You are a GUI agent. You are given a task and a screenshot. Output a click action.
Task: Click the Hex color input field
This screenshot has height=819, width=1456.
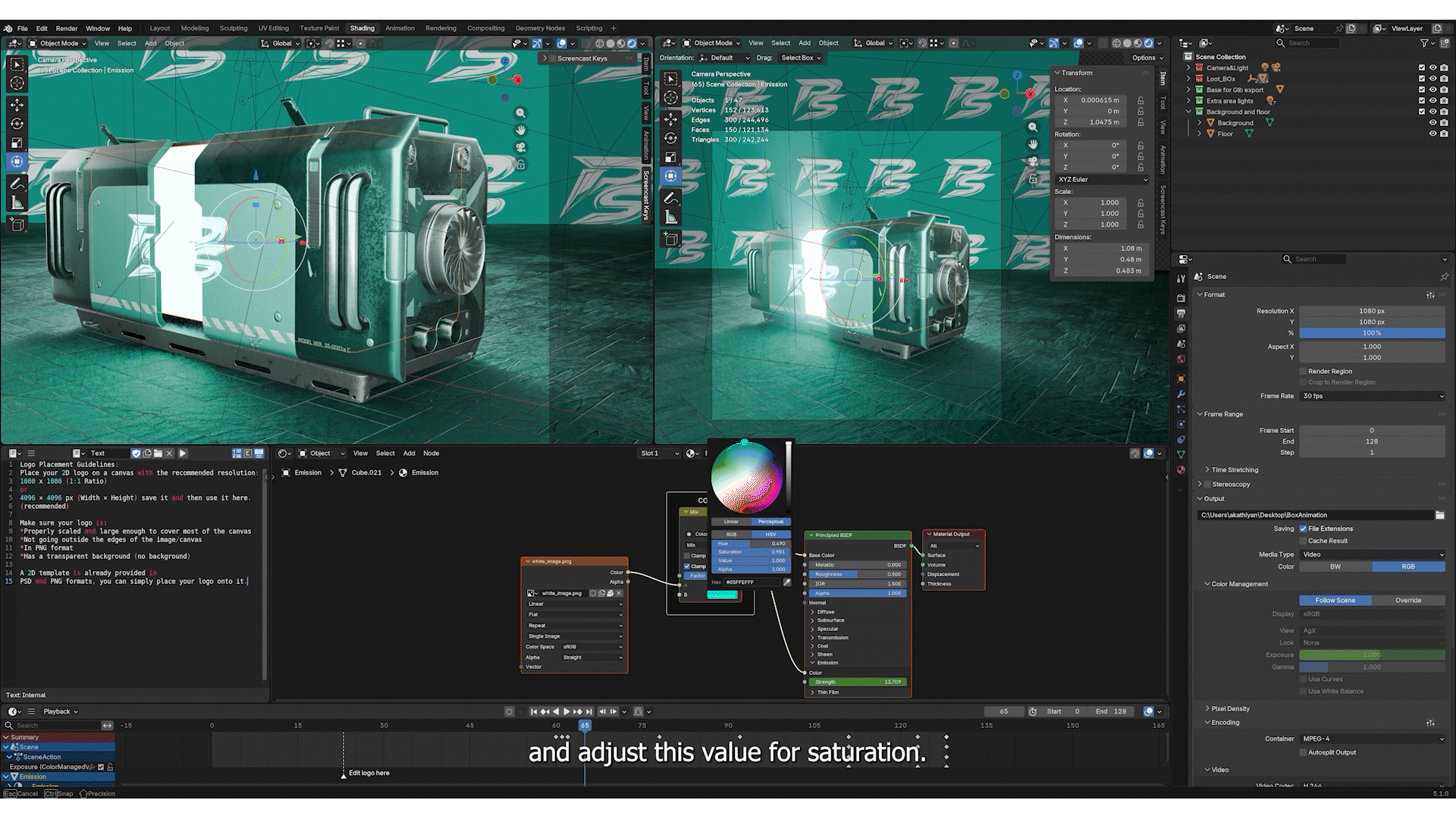point(751,582)
